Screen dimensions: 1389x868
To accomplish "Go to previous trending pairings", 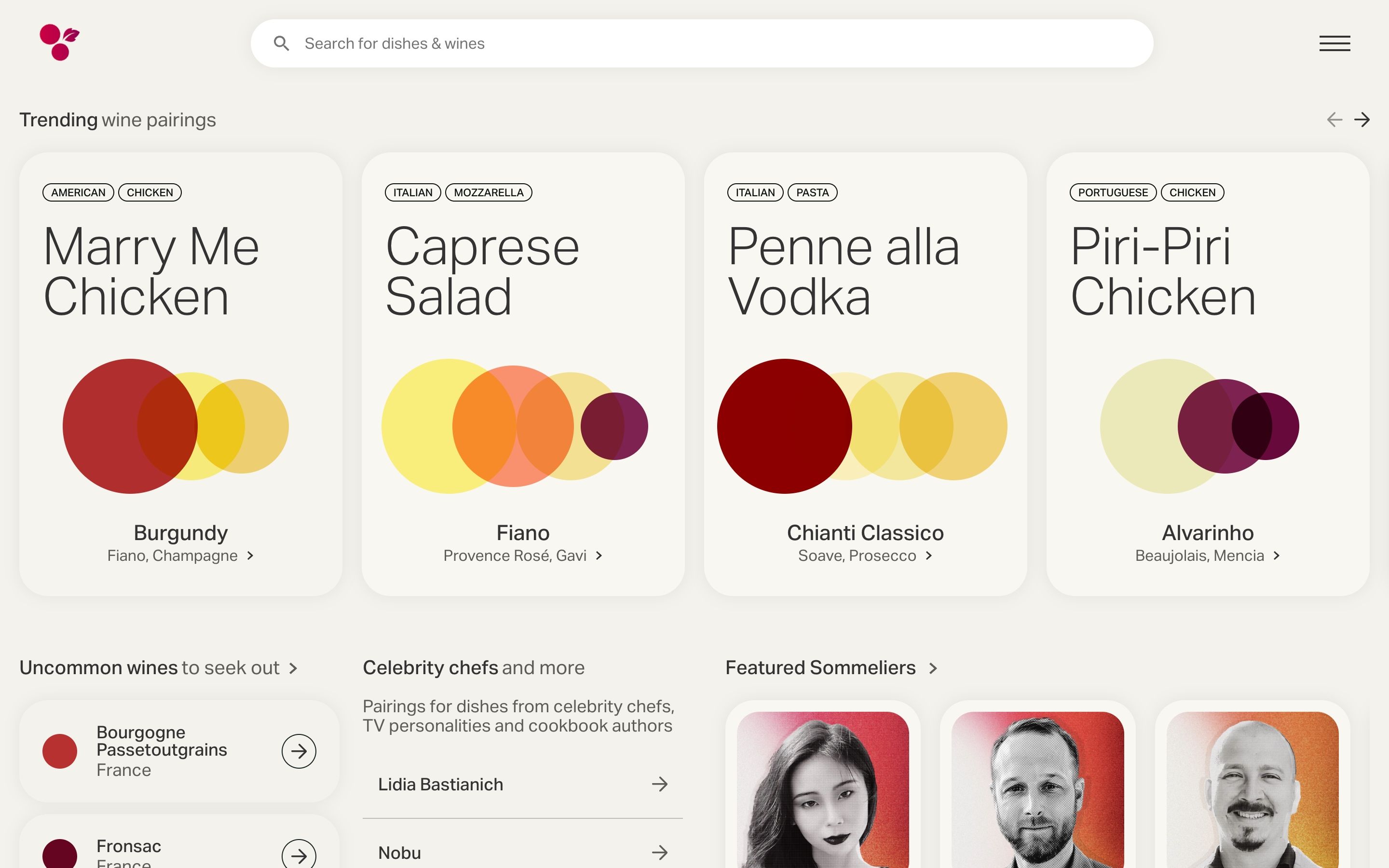I will click(1334, 120).
